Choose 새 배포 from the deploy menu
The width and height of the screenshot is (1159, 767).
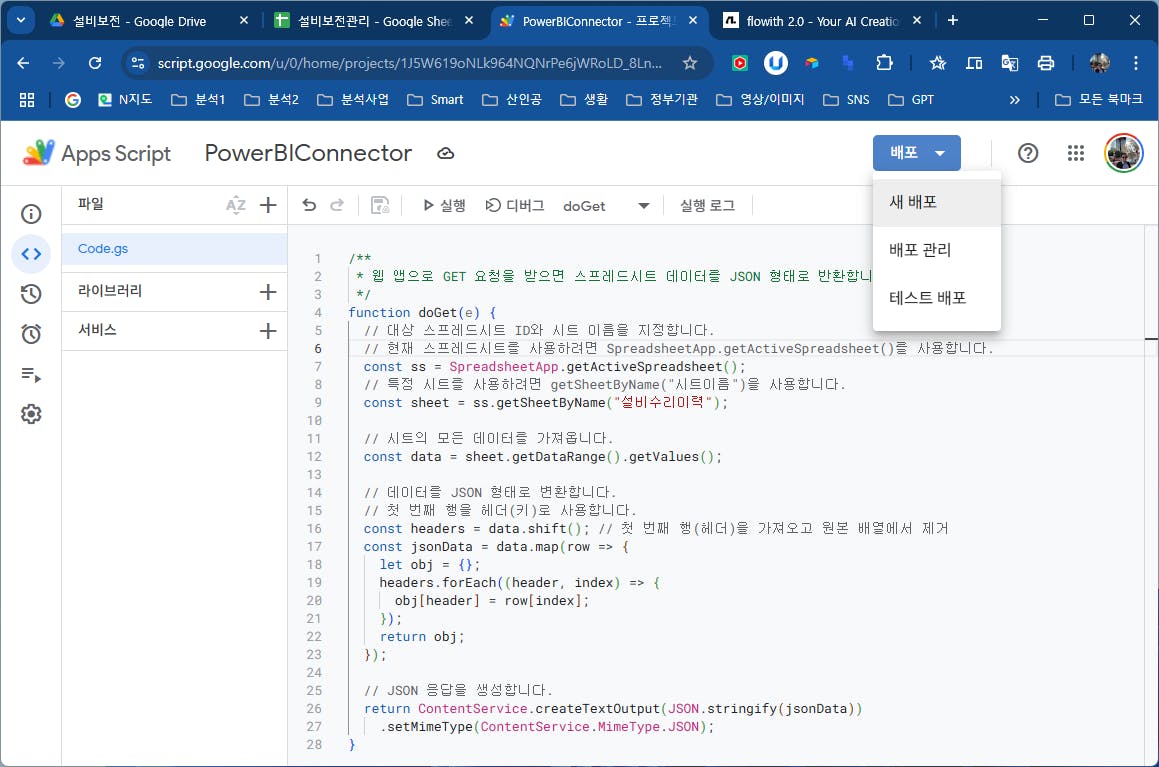pos(937,202)
